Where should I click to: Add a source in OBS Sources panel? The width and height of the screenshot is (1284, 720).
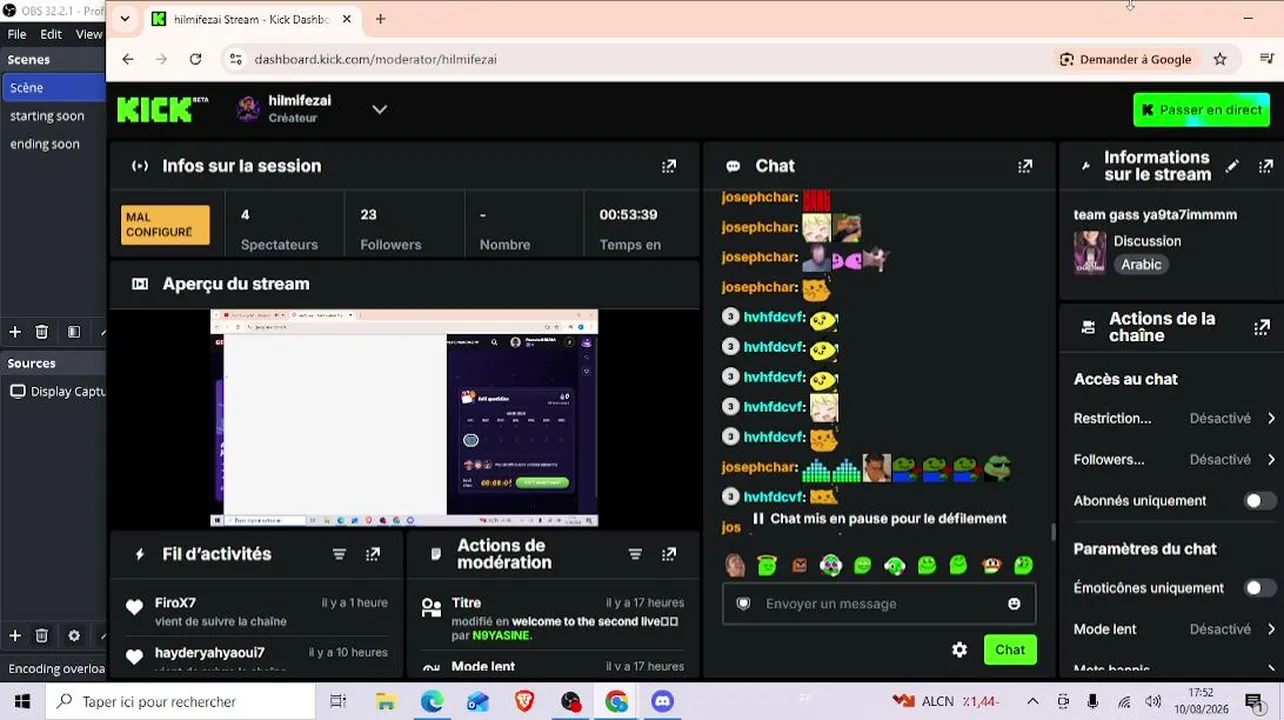click(15, 636)
